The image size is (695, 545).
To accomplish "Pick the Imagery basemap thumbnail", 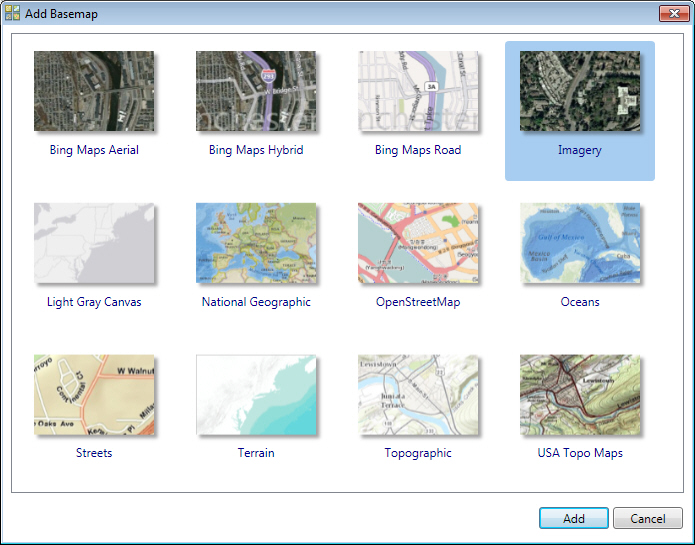I will pyautogui.click(x=580, y=91).
